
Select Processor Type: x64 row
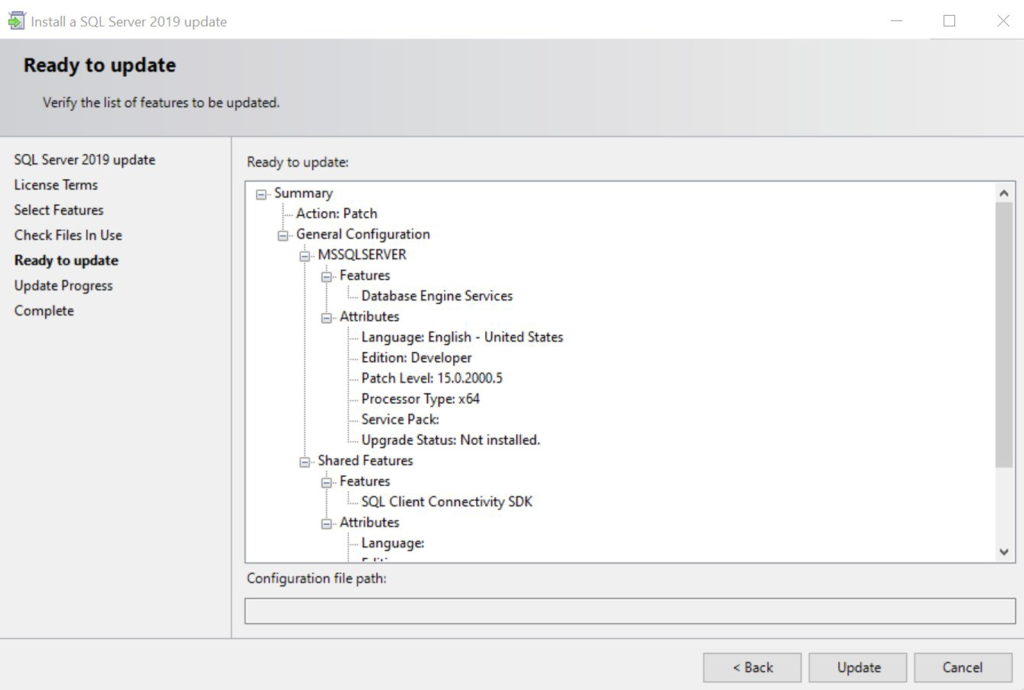point(421,399)
